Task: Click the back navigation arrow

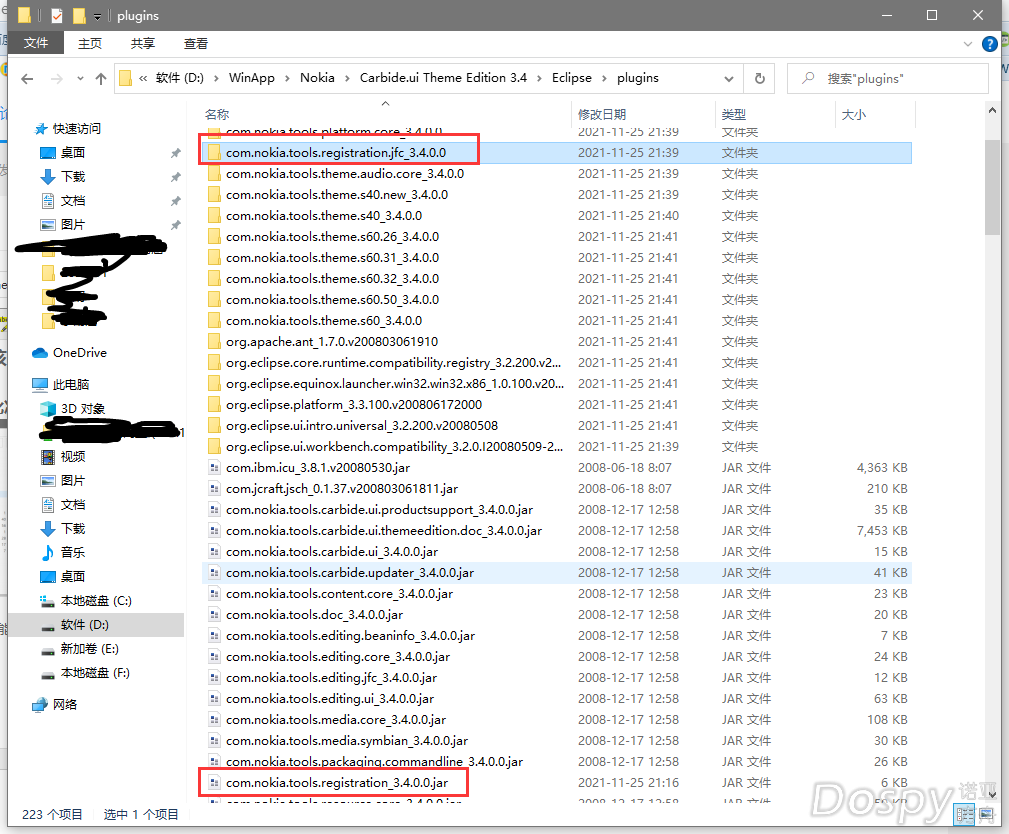Action: pos(27,79)
